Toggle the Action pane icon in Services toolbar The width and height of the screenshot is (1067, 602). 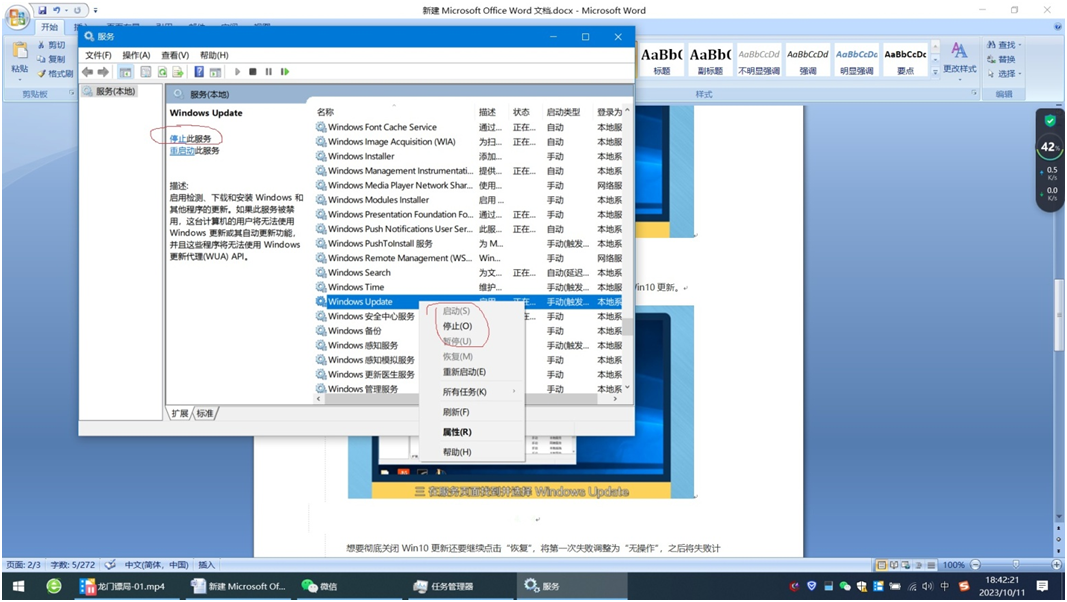[216, 72]
